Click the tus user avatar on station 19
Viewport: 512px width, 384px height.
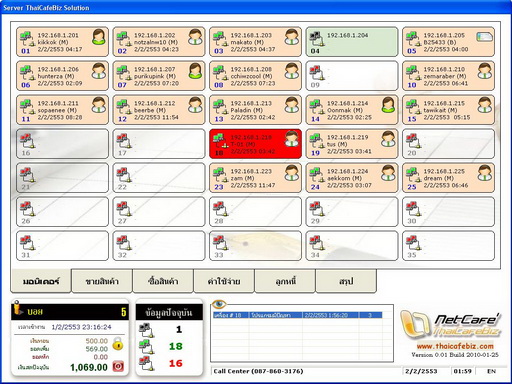pyautogui.click(x=388, y=139)
